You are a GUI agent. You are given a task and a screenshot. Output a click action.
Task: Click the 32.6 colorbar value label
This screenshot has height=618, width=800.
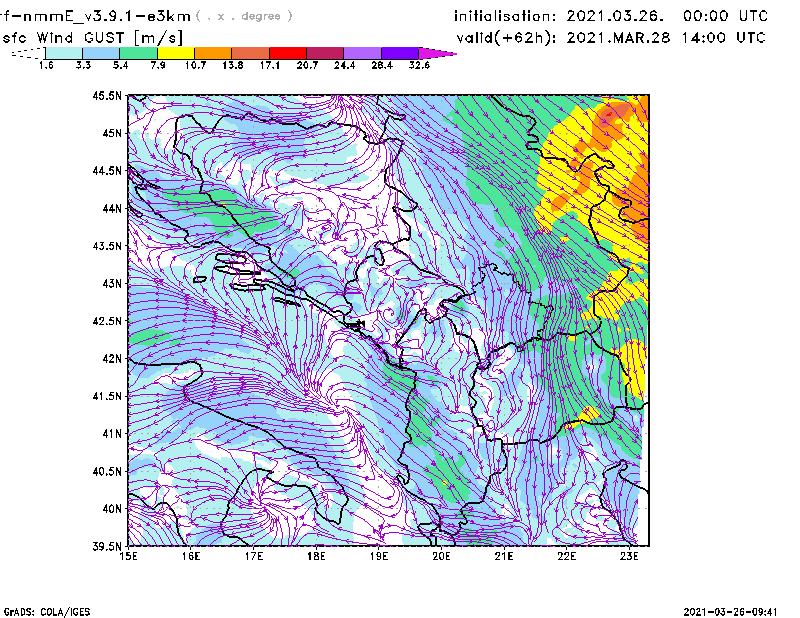pos(419,65)
